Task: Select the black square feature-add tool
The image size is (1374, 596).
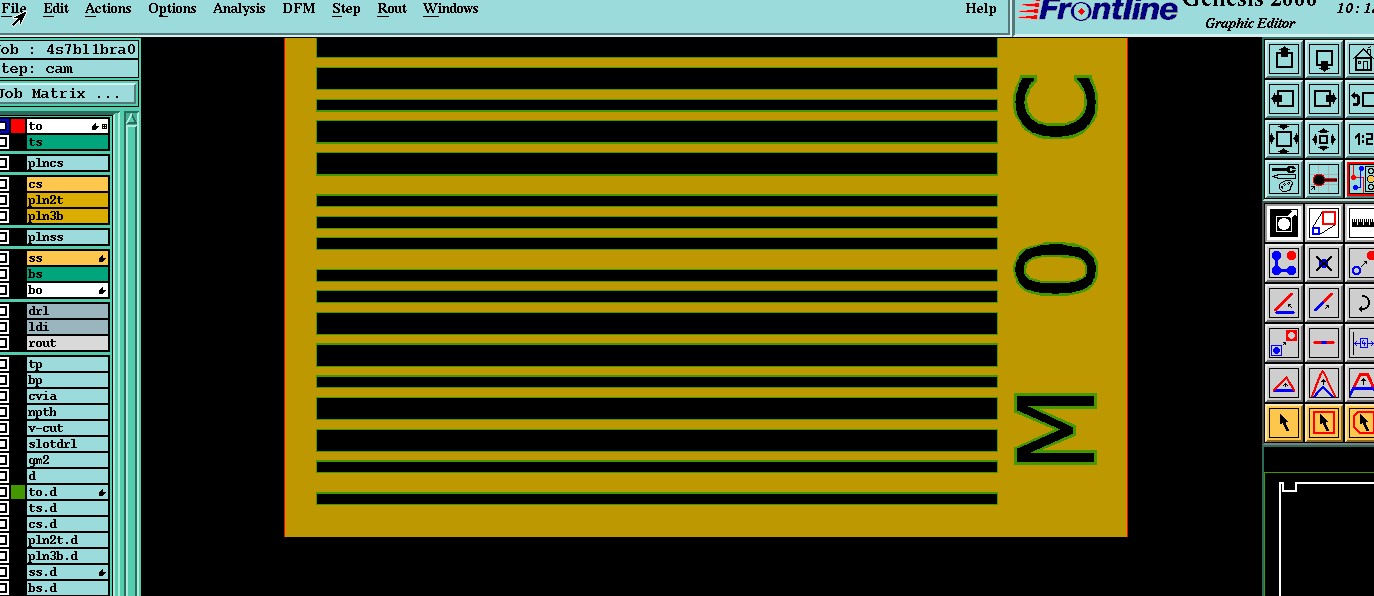Action: pyautogui.click(x=1285, y=222)
